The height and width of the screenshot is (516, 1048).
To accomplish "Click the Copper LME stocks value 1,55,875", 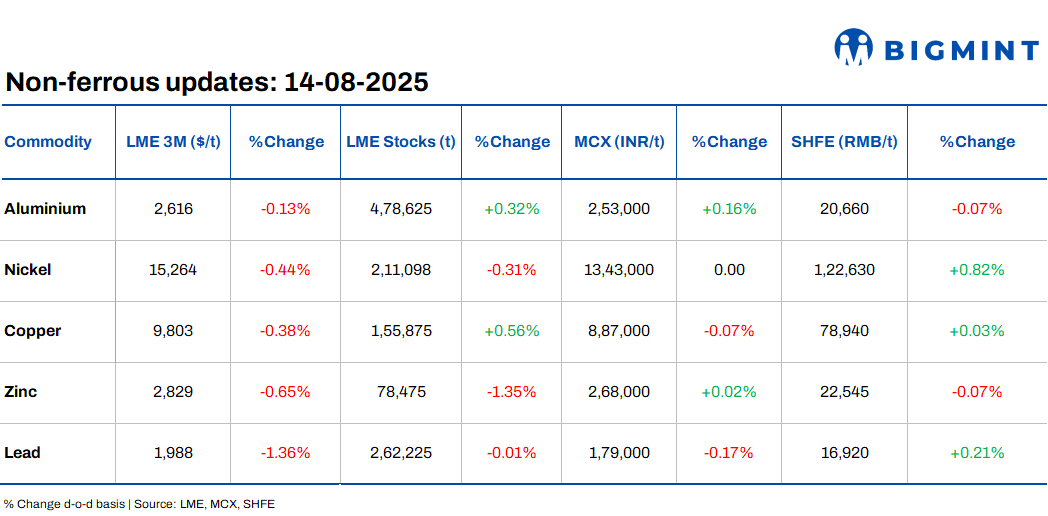I will [401, 331].
